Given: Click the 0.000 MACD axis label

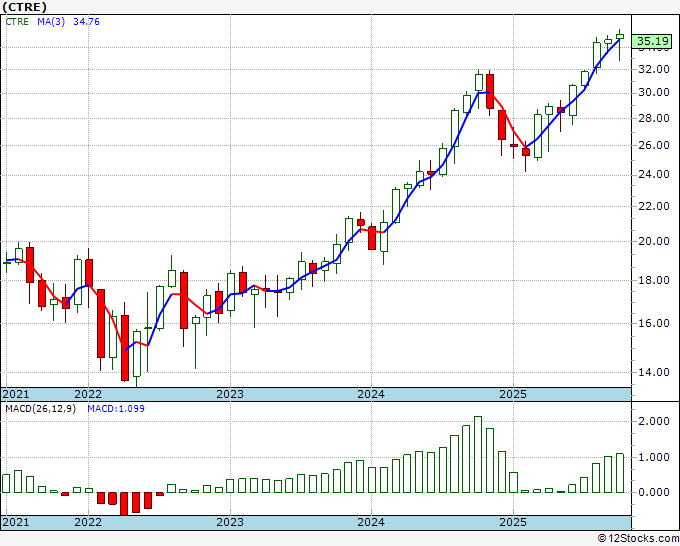Looking at the screenshot, I should pos(655,492).
